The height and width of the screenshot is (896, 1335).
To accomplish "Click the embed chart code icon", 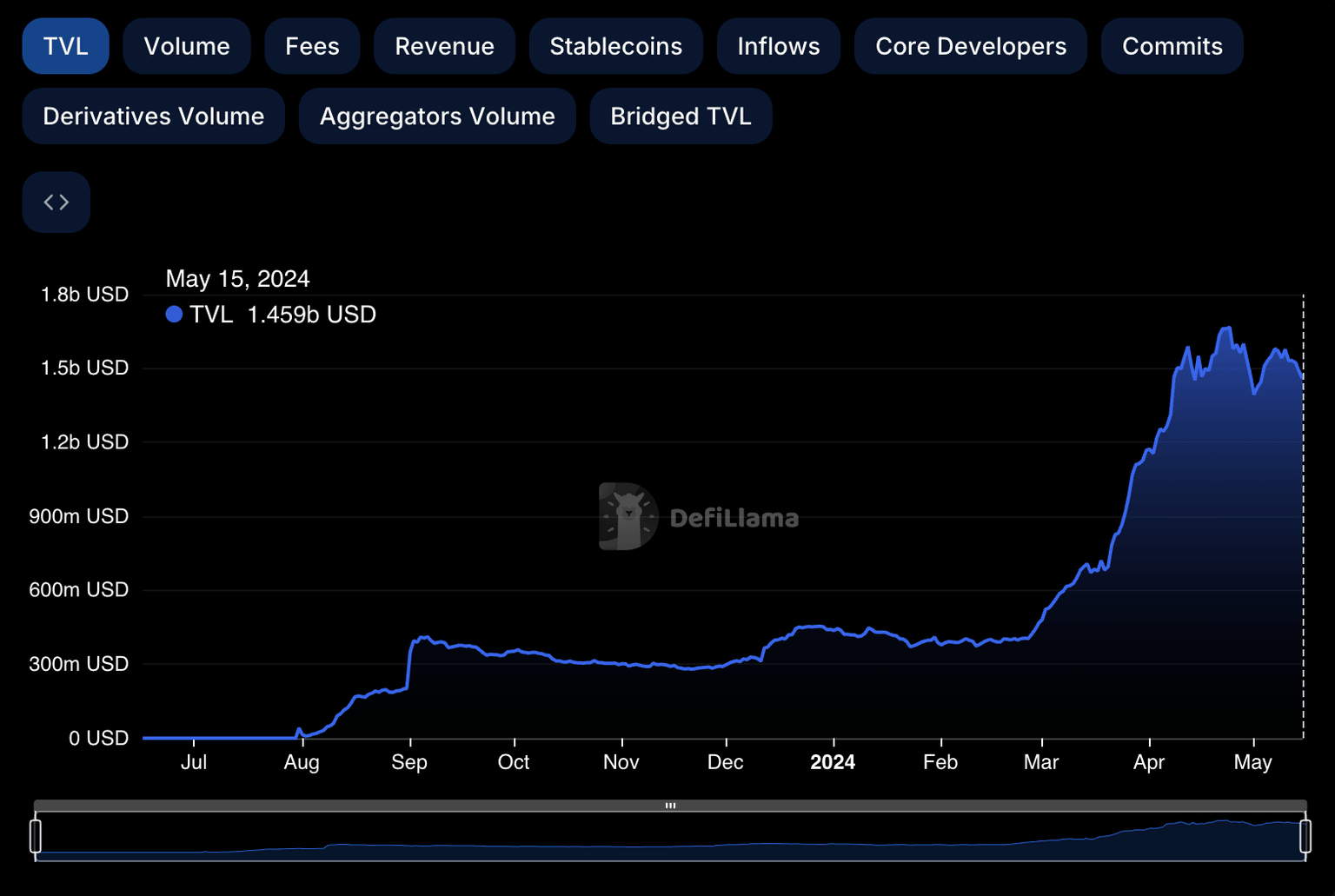I will click(x=56, y=202).
